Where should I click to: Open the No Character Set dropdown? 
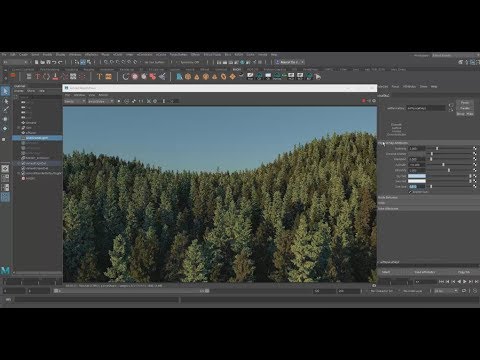tap(382, 291)
